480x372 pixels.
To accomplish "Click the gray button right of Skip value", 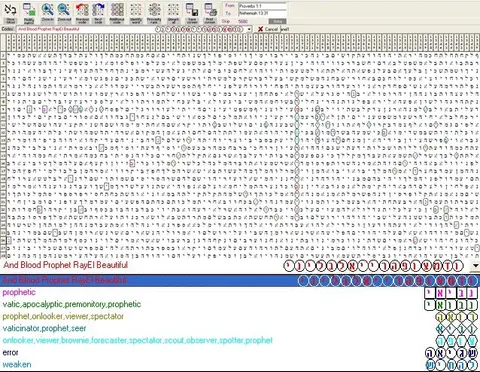I will [277, 21].
